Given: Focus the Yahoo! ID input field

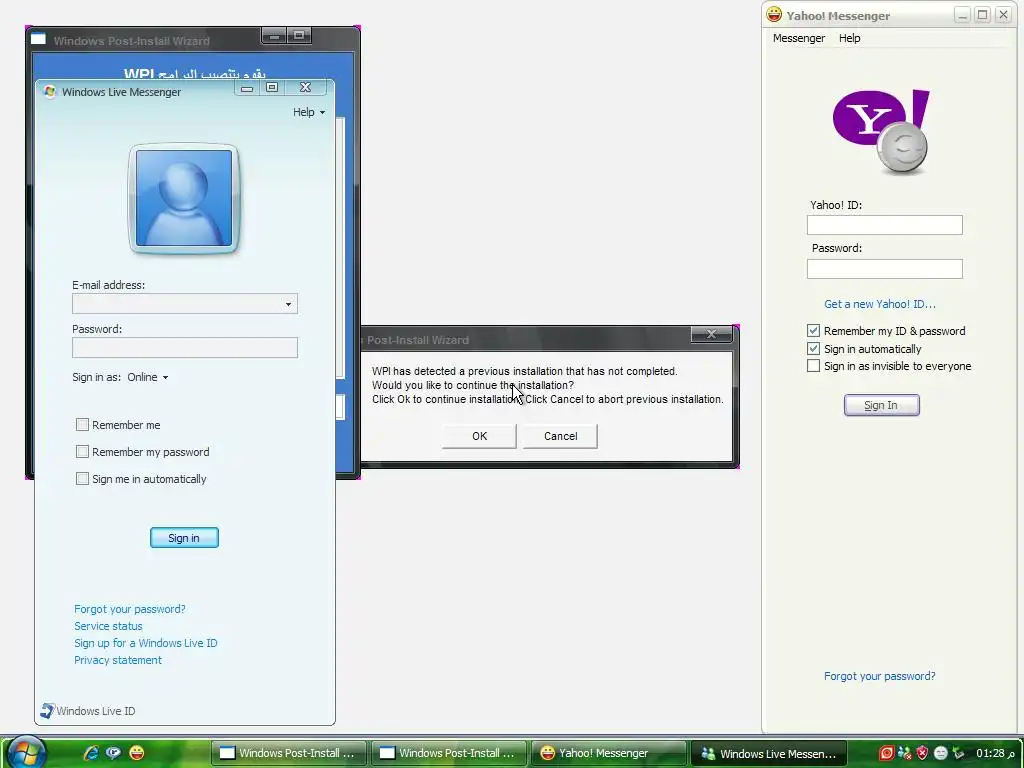Looking at the screenshot, I should pos(884,225).
